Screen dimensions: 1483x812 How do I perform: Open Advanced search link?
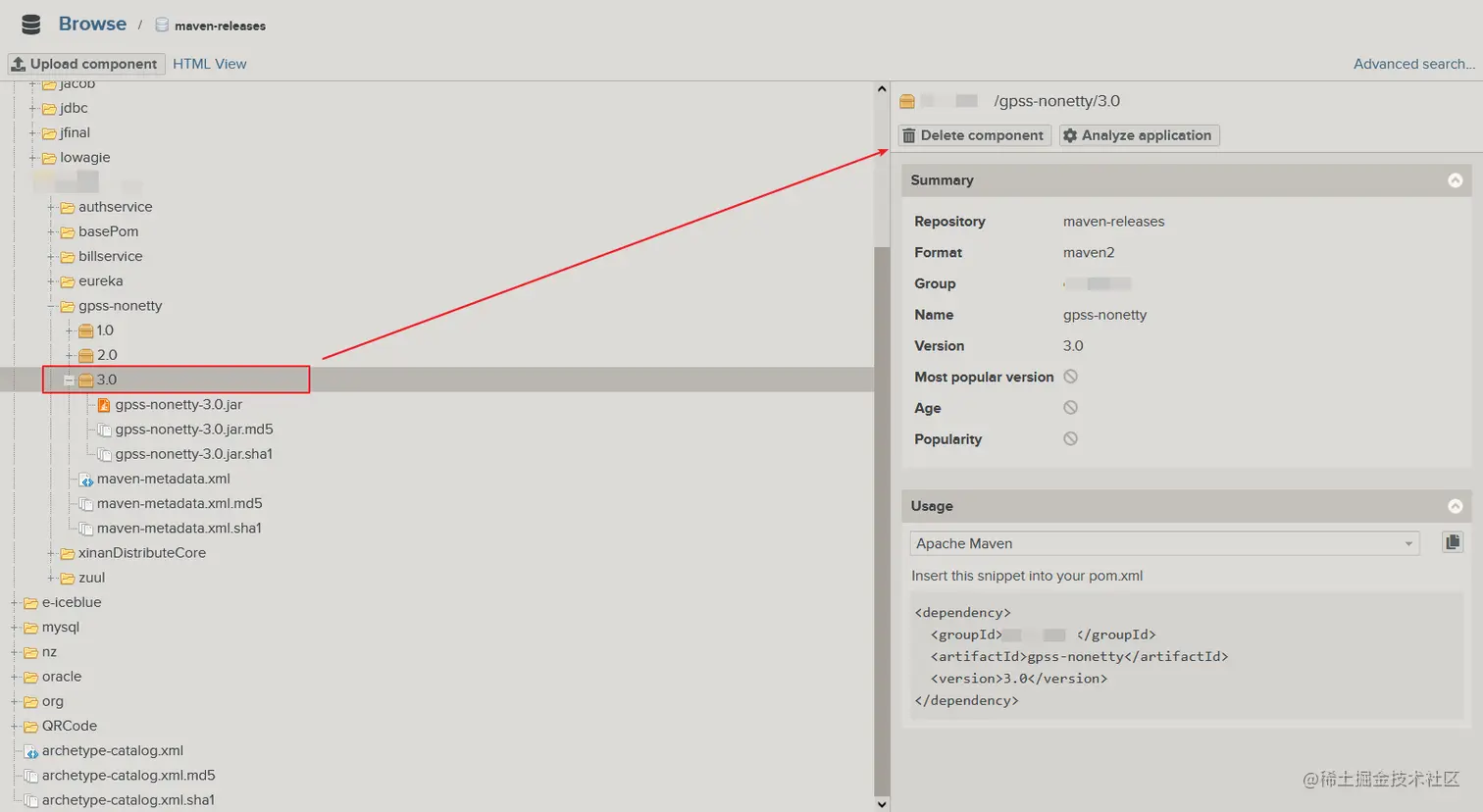[x=1414, y=64]
